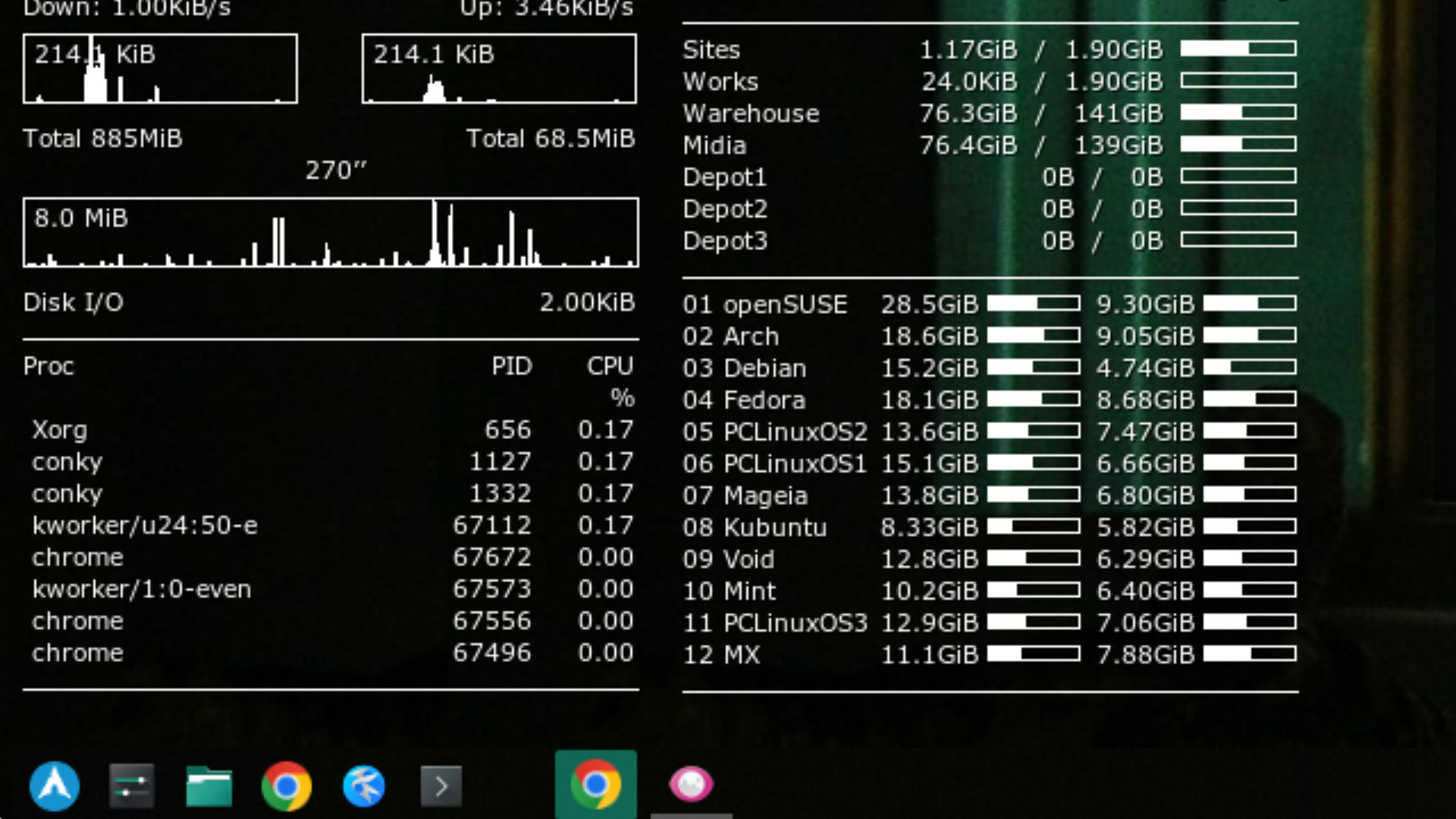Open the blue bird browser icon

point(364,786)
